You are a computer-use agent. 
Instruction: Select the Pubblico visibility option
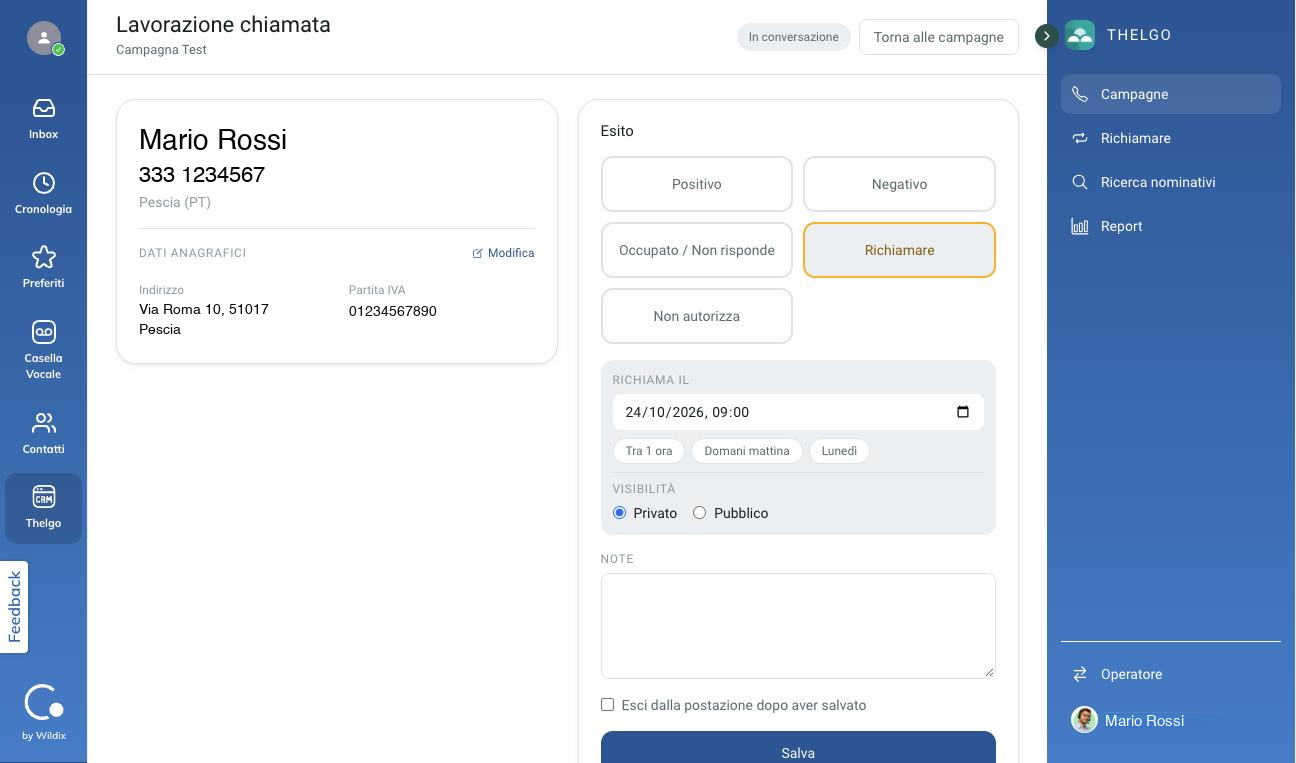tap(699, 513)
